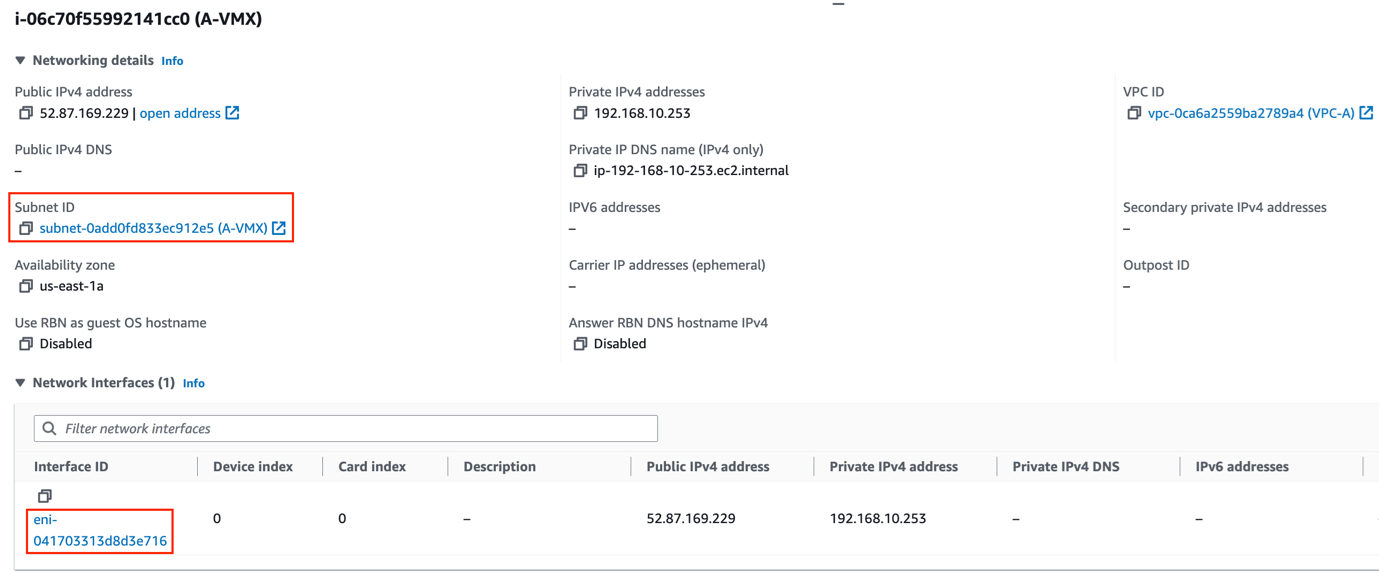This screenshot has width=1379, height=580.
Task: Sort by Interface ID column header
Action: pyautogui.click(x=71, y=467)
